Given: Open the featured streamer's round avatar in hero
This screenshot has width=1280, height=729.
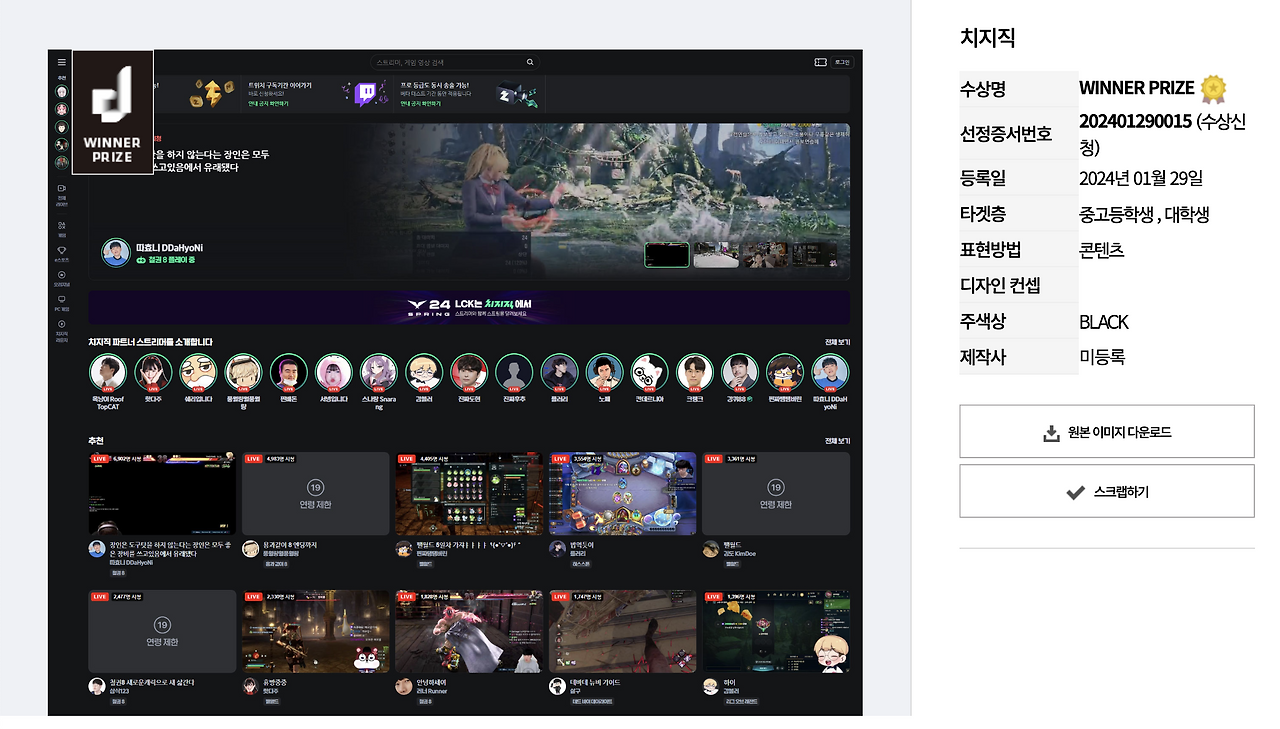Looking at the screenshot, I should click(x=116, y=253).
